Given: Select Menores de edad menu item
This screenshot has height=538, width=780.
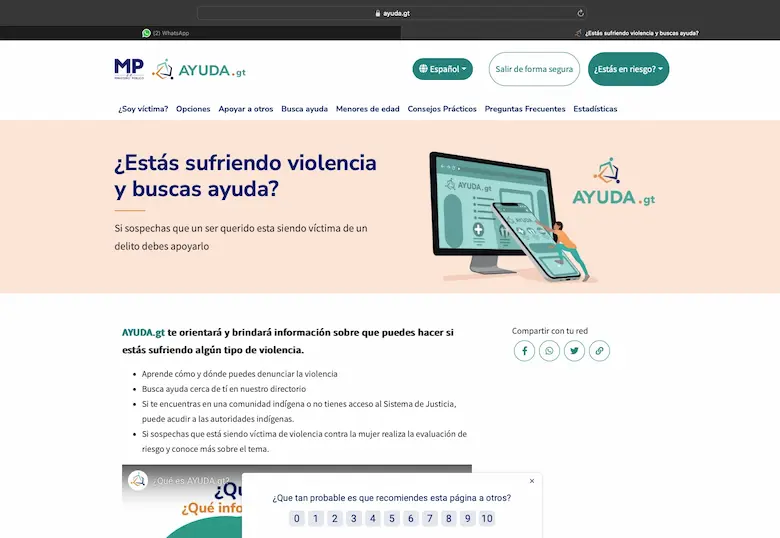Looking at the screenshot, I should [368, 109].
